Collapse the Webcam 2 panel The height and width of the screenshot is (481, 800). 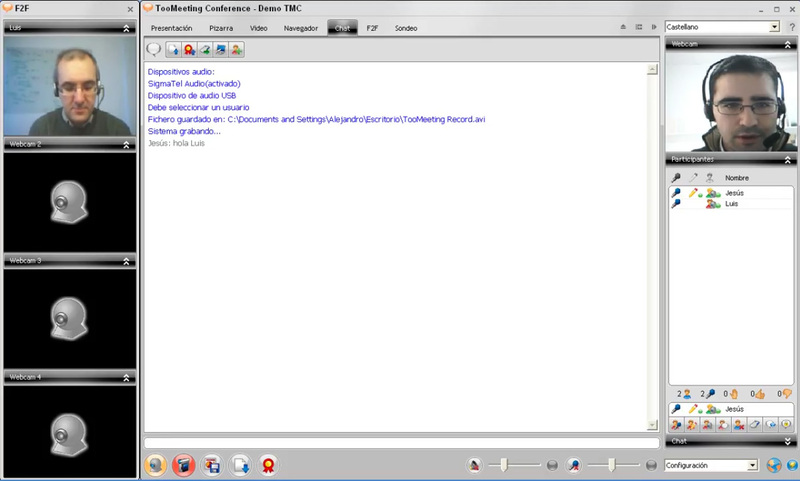pos(126,145)
